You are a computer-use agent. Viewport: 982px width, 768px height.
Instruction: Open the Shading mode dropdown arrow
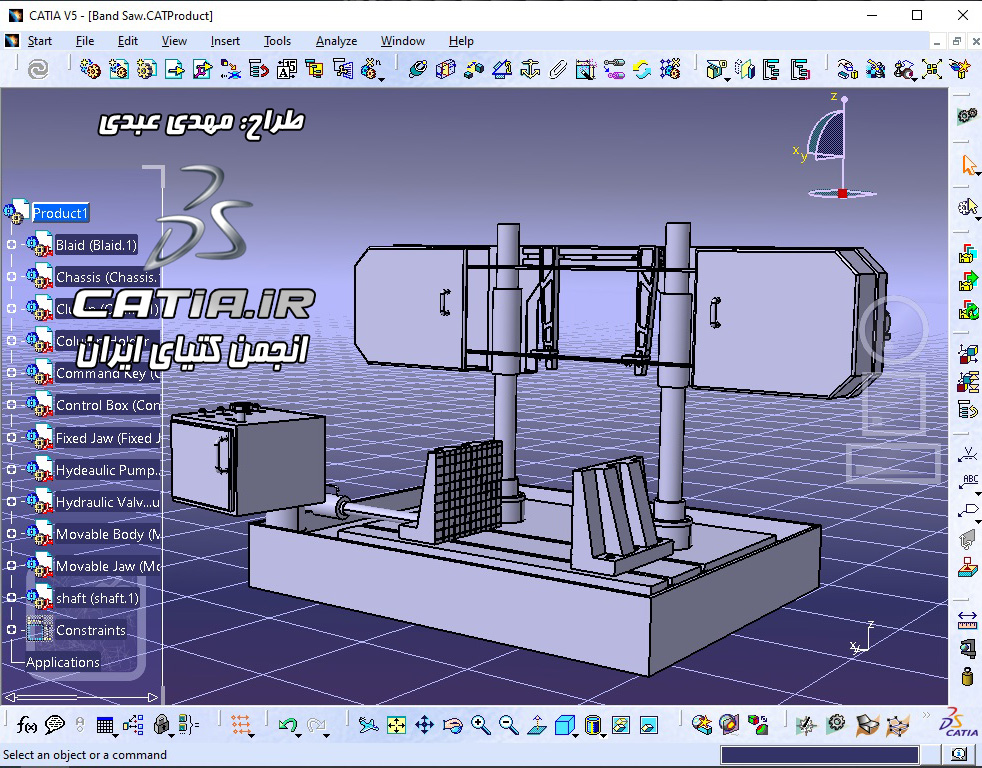(x=603, y=735)
